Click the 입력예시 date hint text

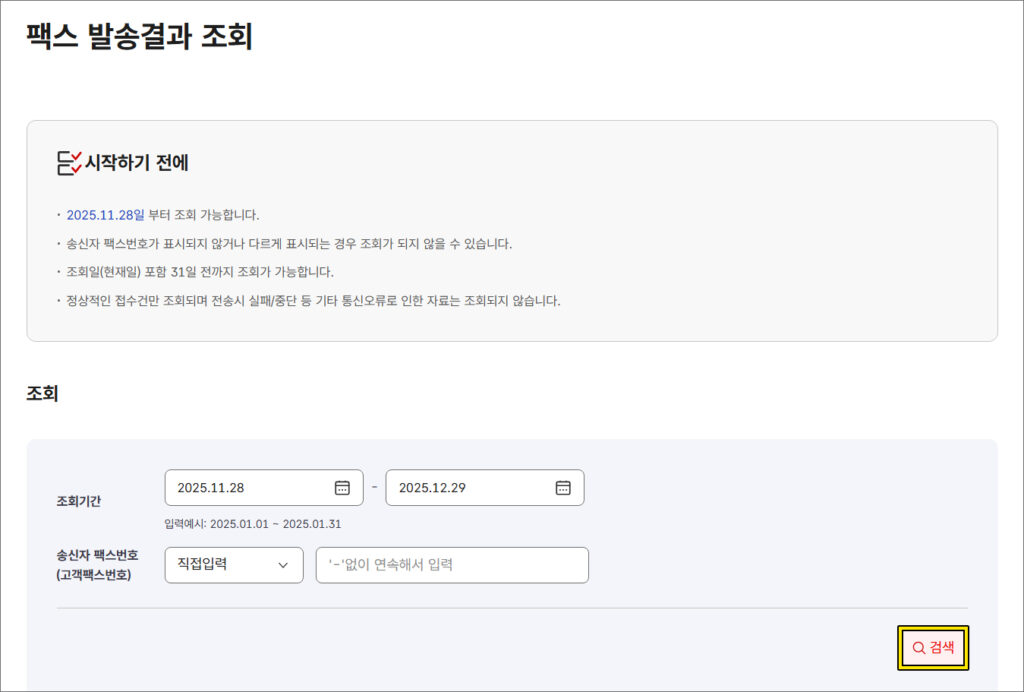(x=253, y=524)
